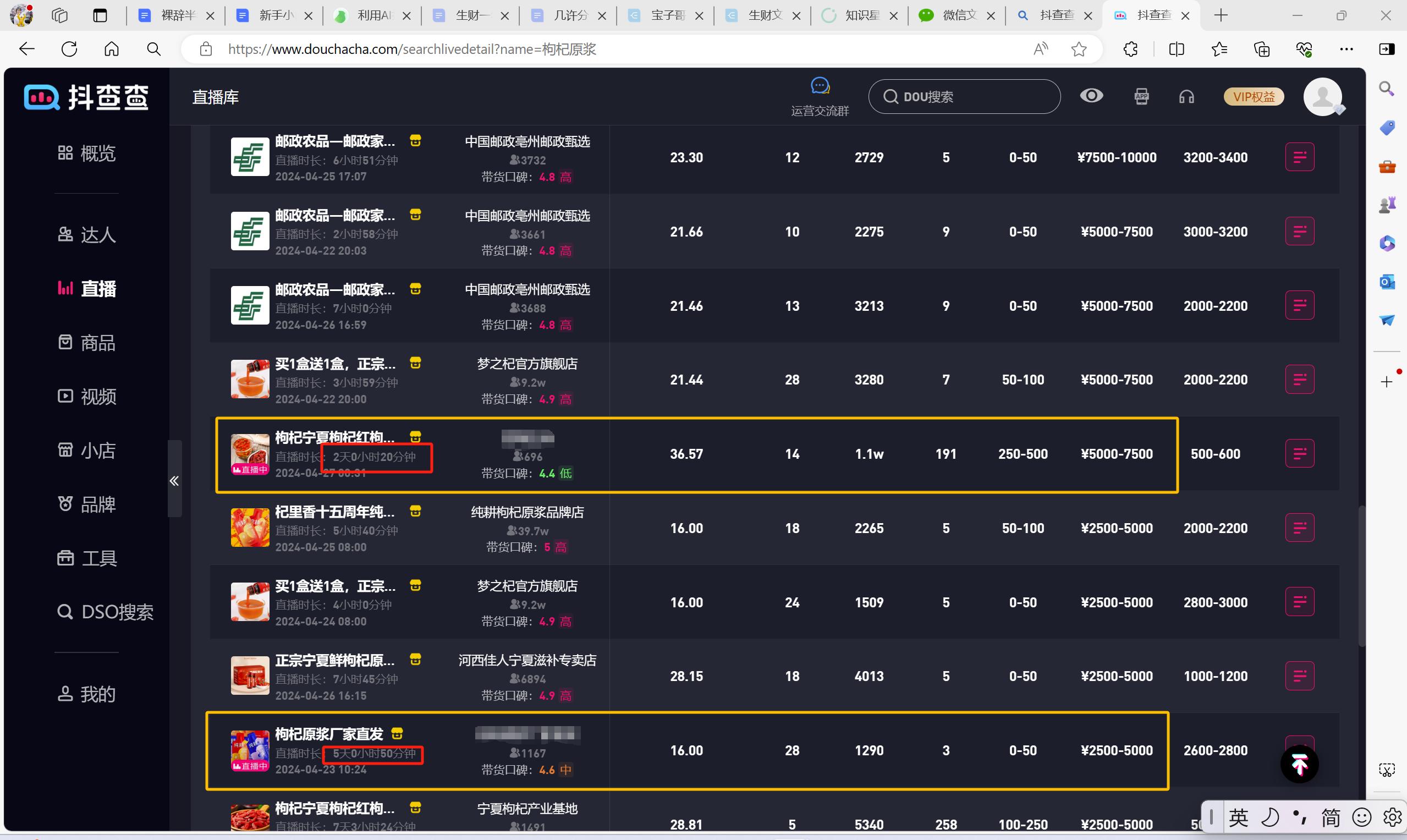The image size is (1407, 840).
Task: Open the 运营交流群 chat group icon
Action: (x=820, y=86)
